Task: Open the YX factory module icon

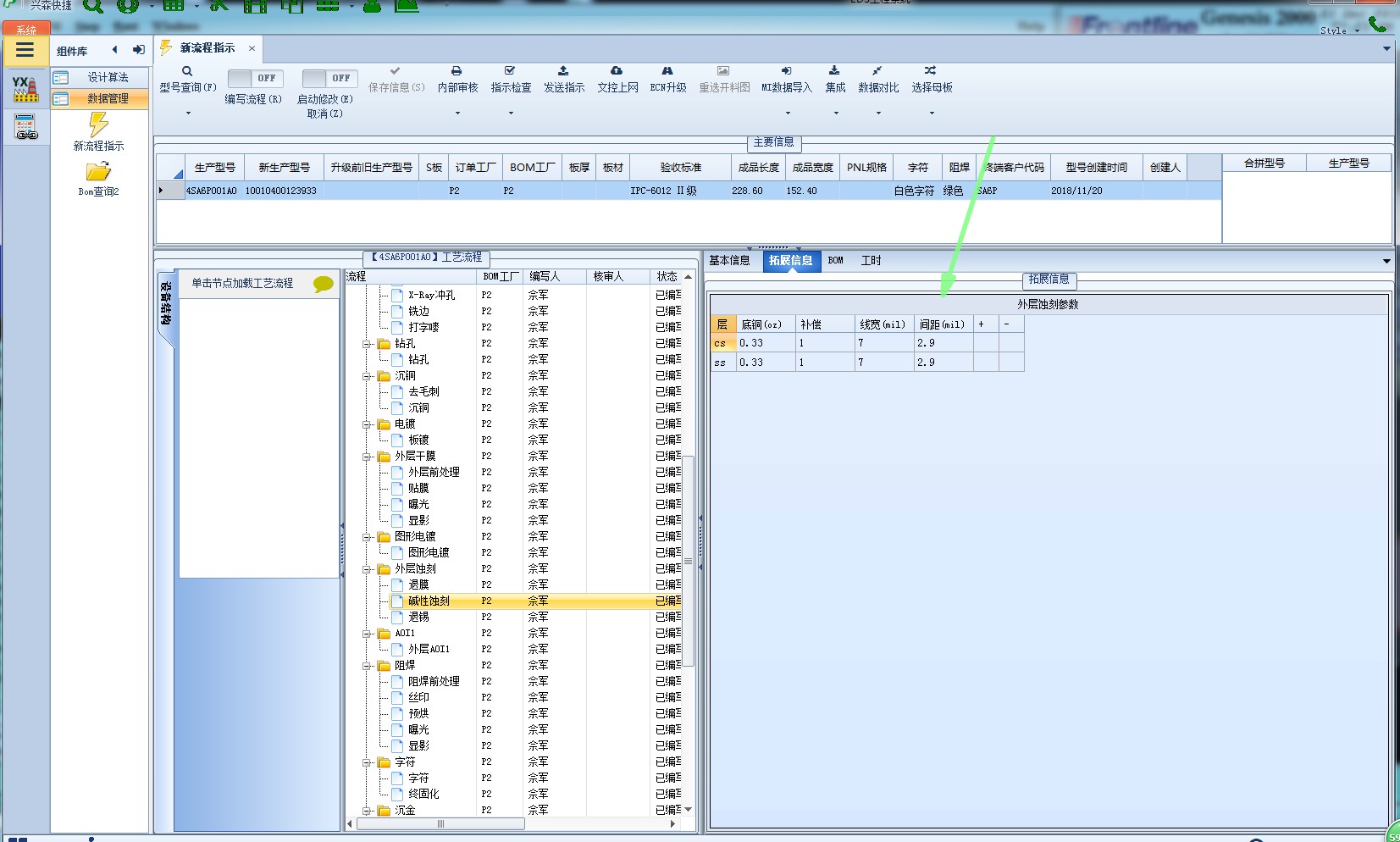Action: [25, 89]
